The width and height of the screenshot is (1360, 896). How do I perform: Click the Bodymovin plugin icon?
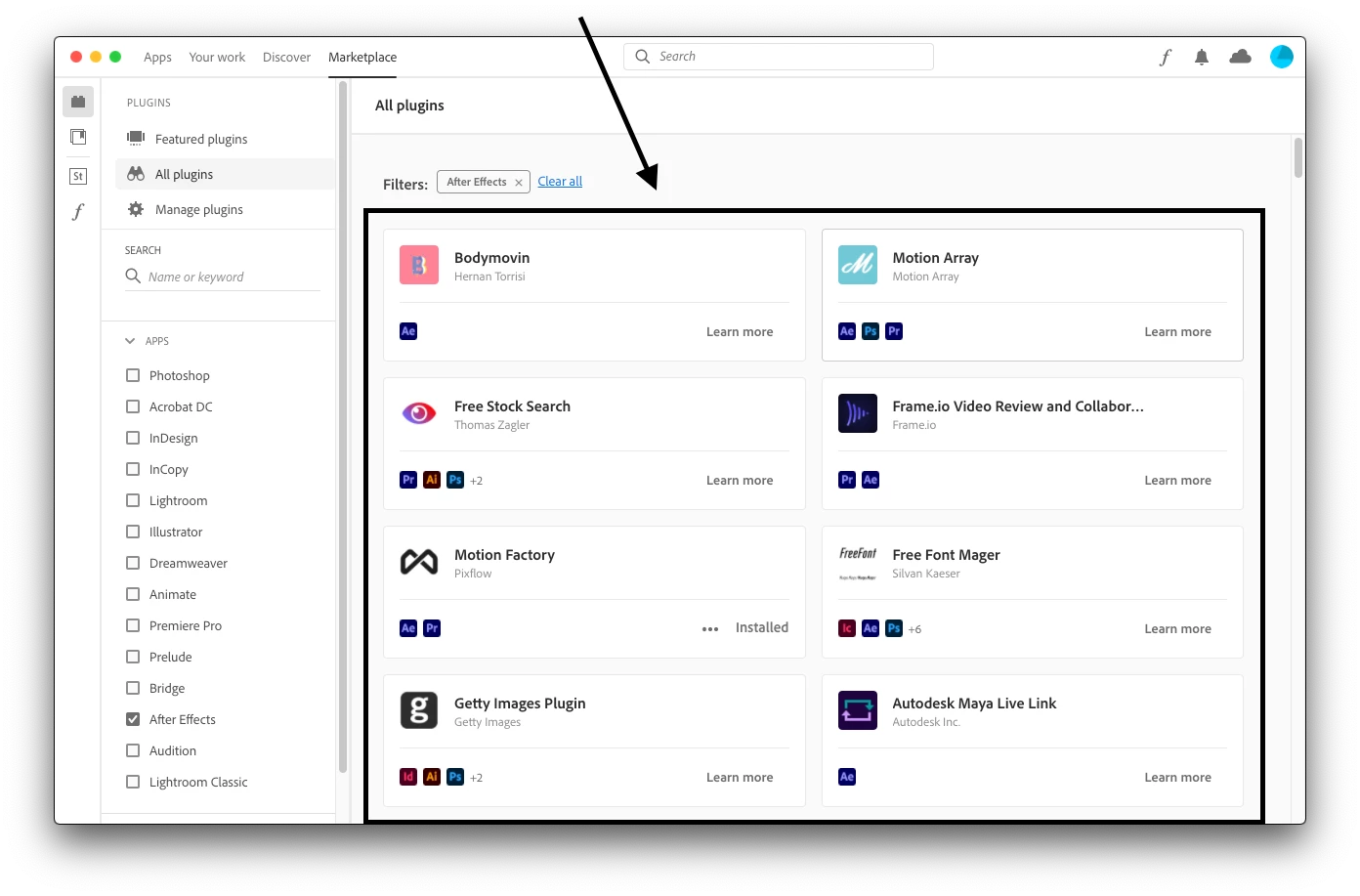pyautogui.click(x=419, y=265)
